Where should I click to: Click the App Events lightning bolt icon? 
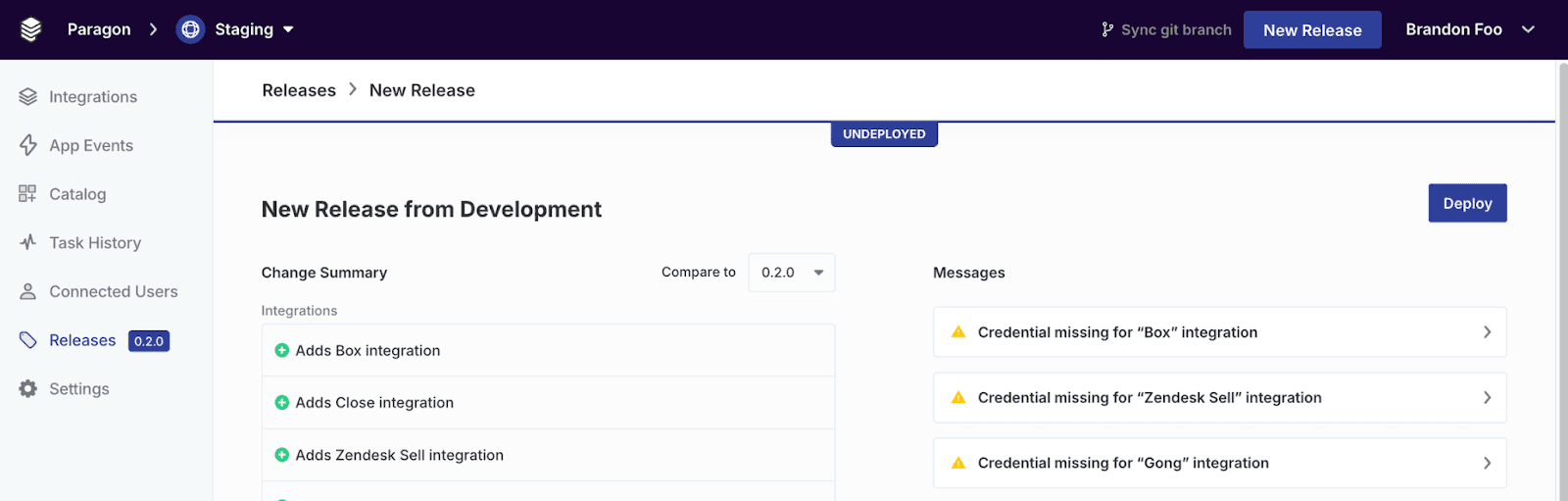pyautogui.click(x=27, y=145)
